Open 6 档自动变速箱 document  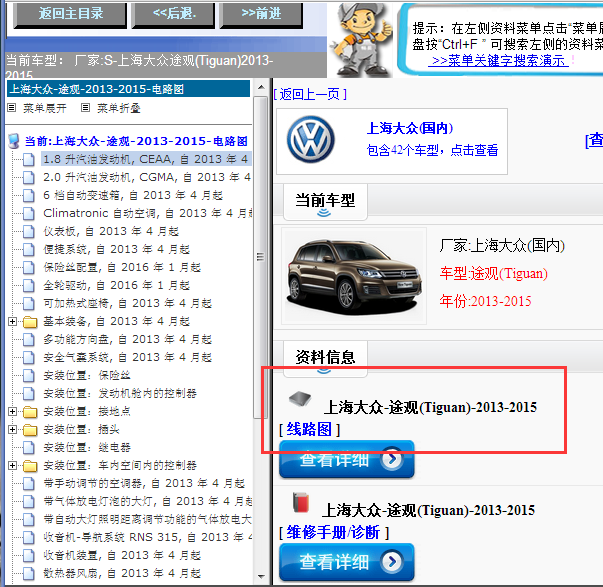(x=133, y=195)
